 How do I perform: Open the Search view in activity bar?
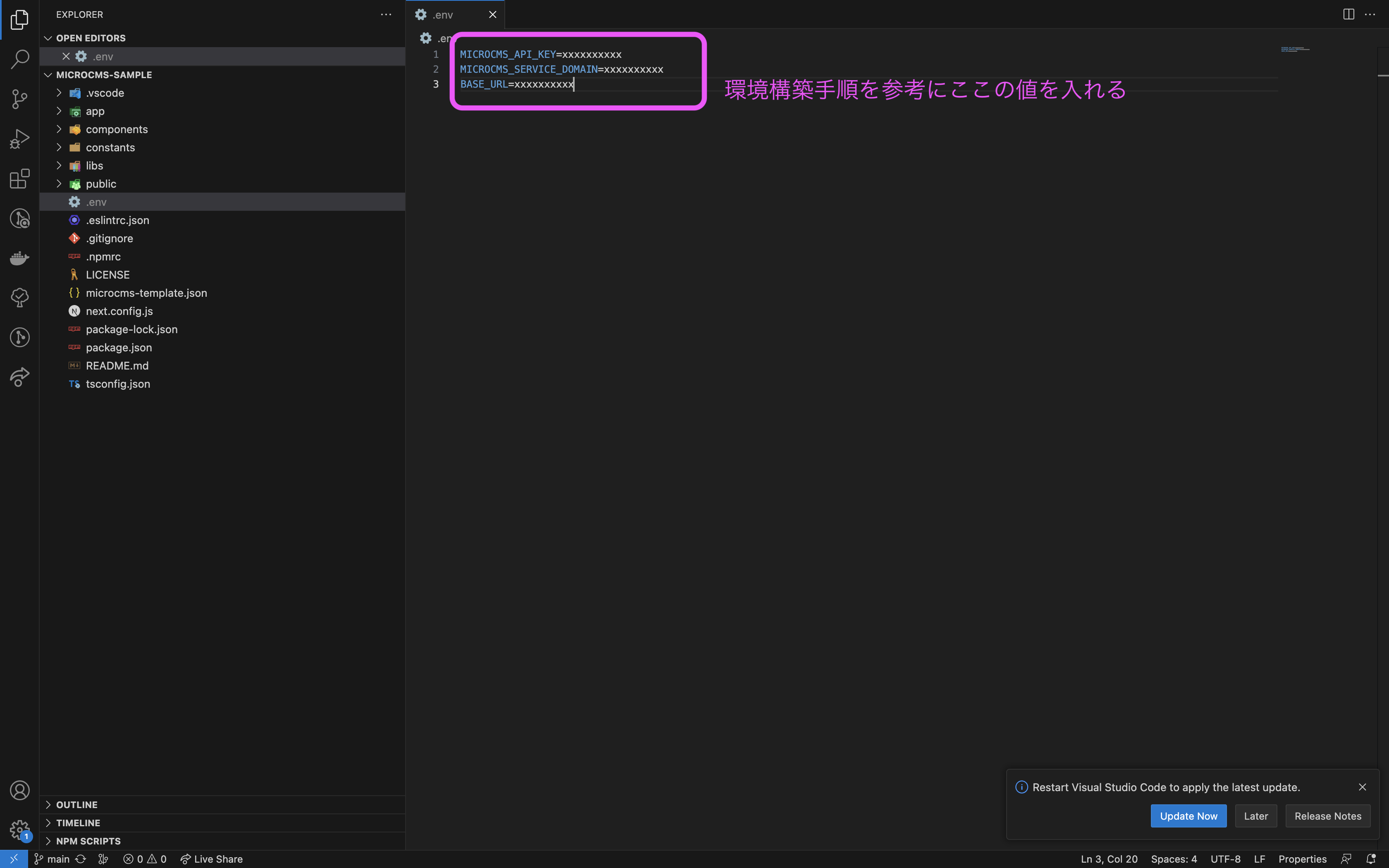19,59
